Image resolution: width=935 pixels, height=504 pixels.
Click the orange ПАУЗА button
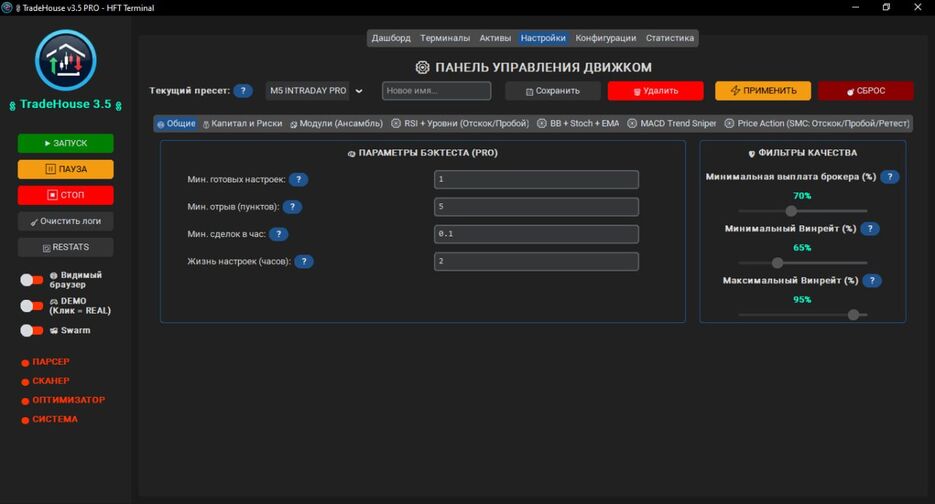[x=66, y=169]
